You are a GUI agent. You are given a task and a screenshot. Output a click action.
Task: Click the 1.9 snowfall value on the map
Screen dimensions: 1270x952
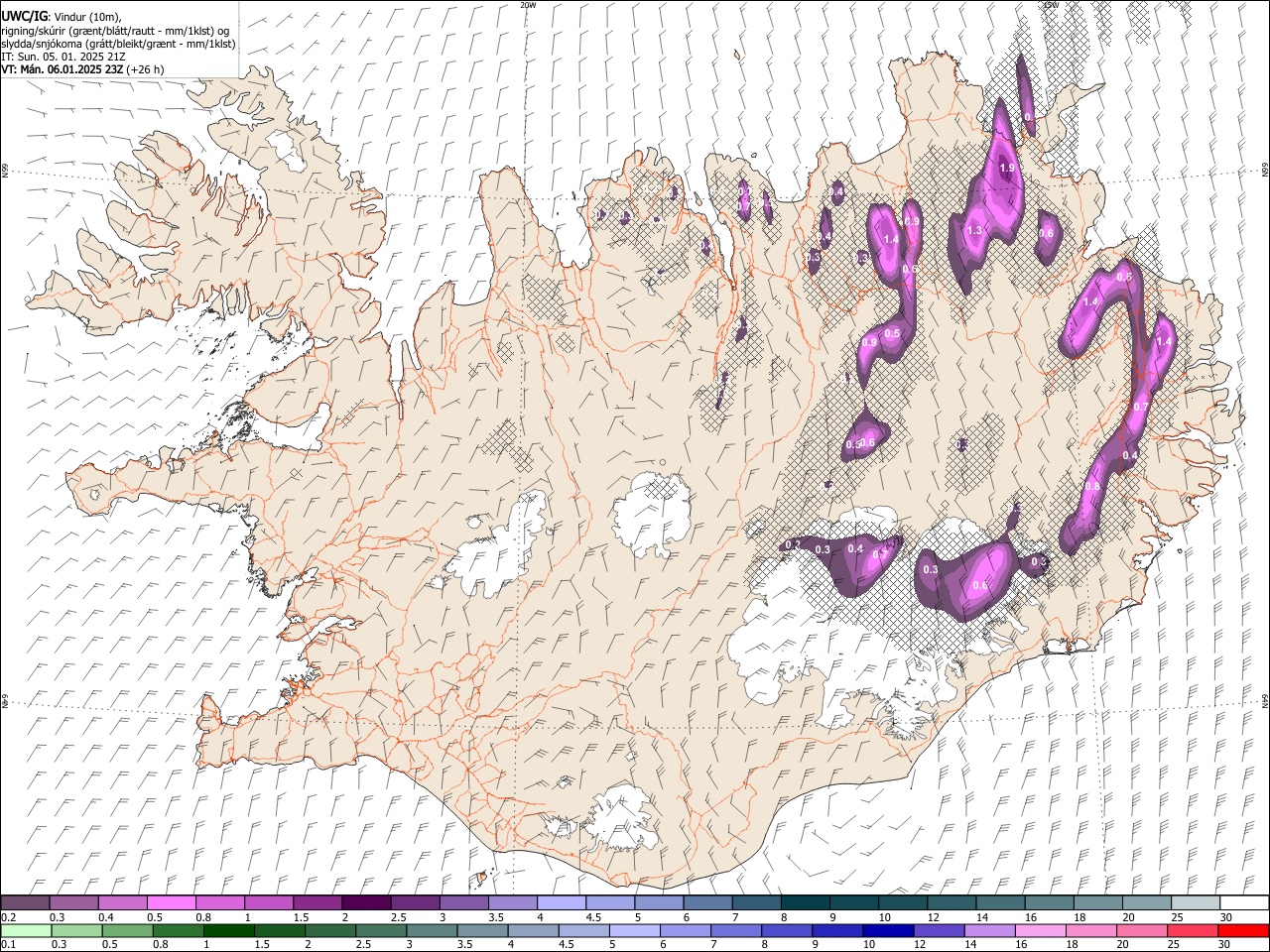point(1007,169)
